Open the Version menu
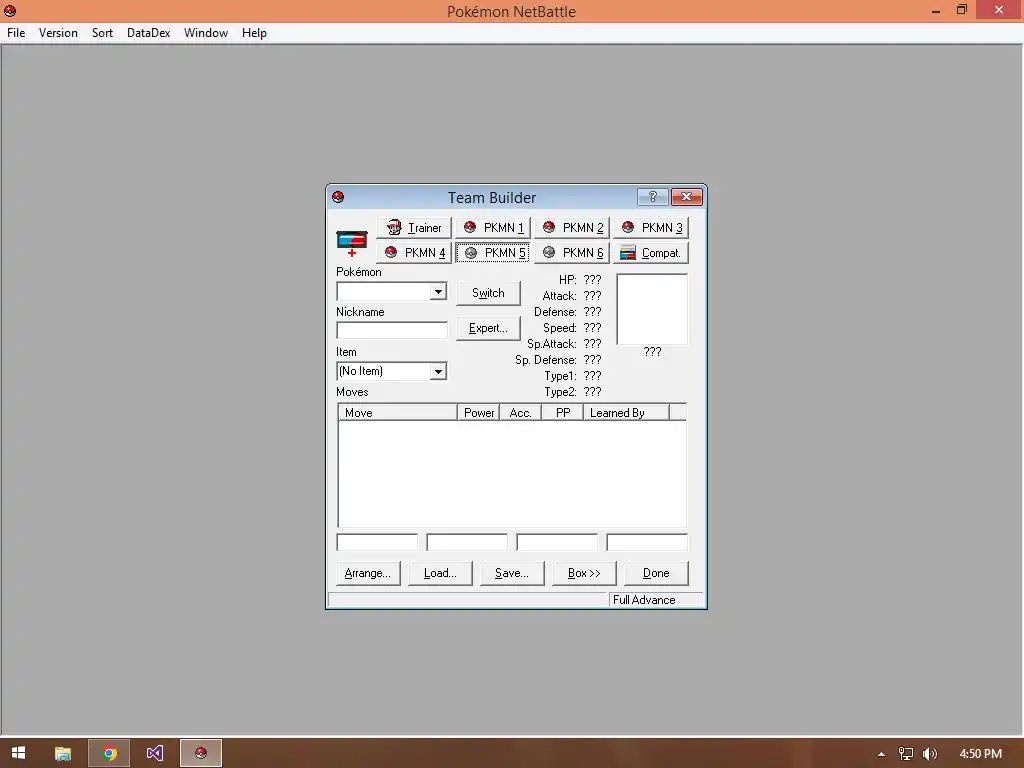The image size is (1024, 768). (x=58, y=33)
